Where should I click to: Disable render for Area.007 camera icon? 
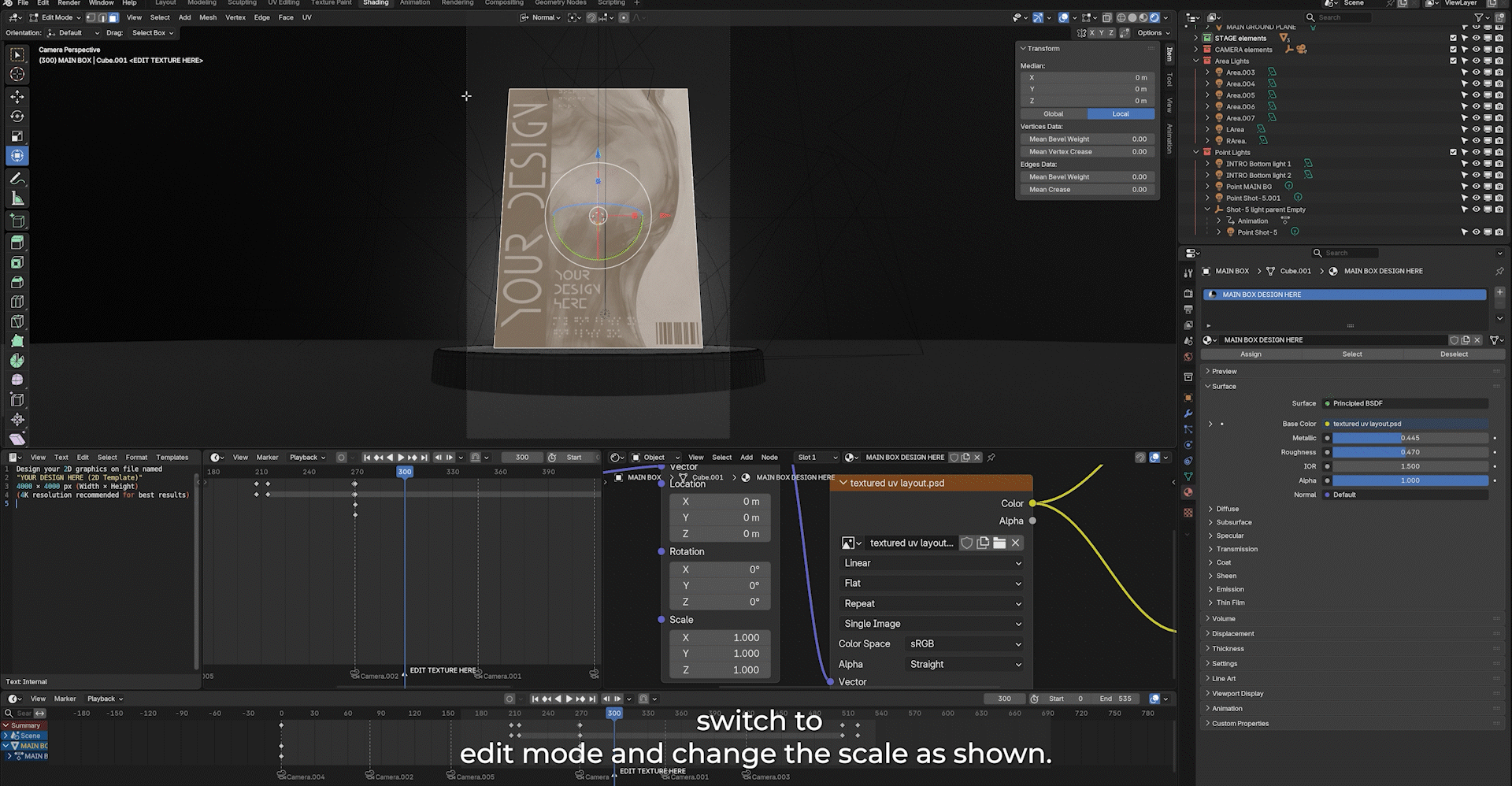(x=1499, y=118)
